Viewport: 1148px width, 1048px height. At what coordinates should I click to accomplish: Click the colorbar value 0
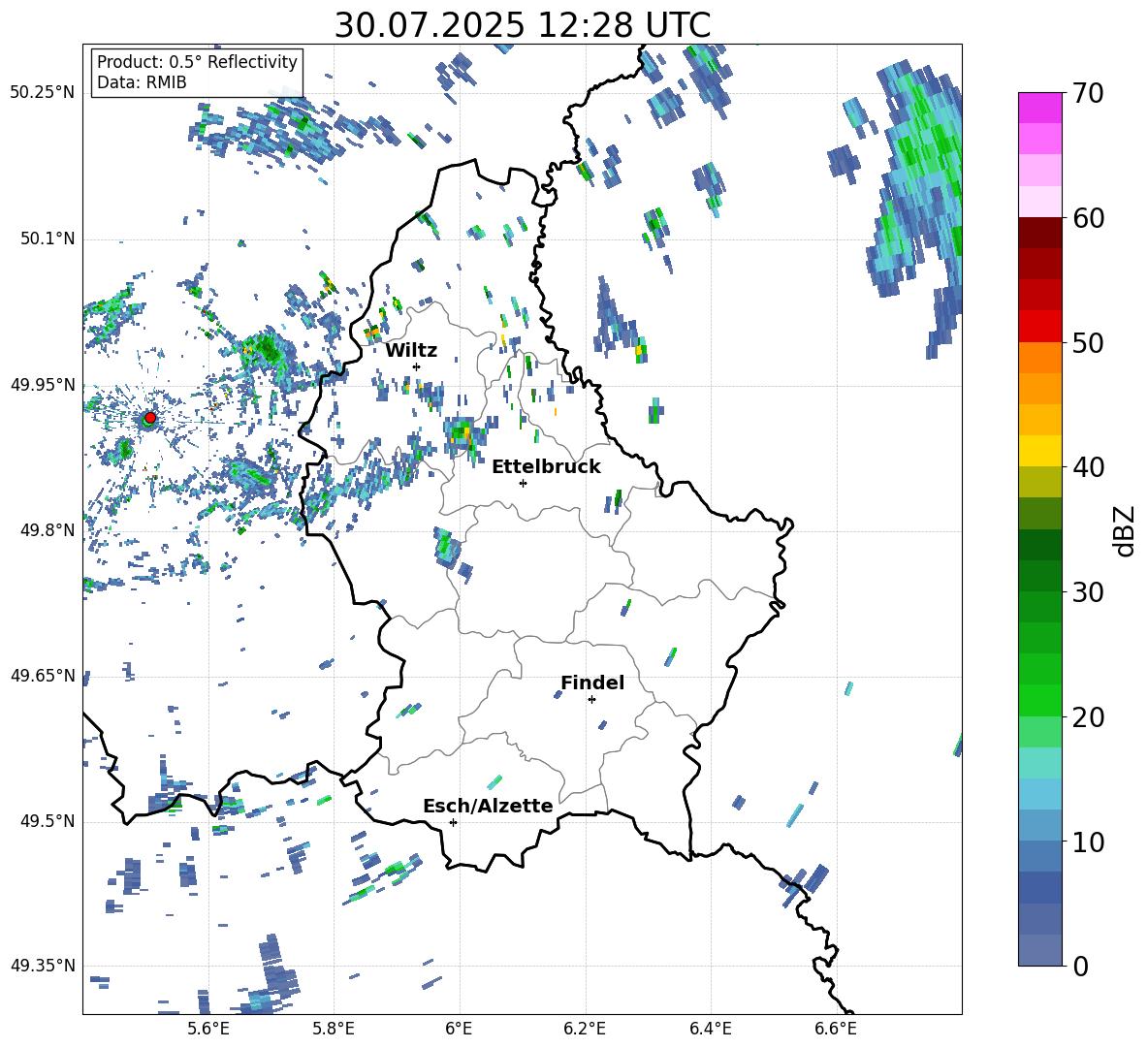click(1080, 966)
